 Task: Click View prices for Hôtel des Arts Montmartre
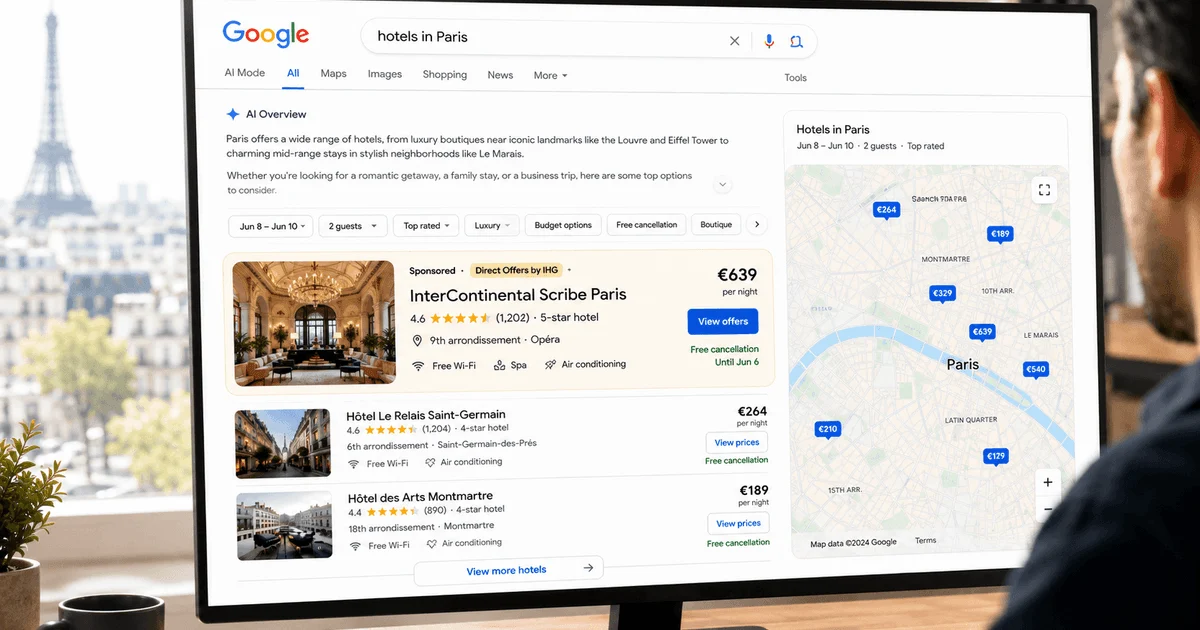(x=738, y=524)
